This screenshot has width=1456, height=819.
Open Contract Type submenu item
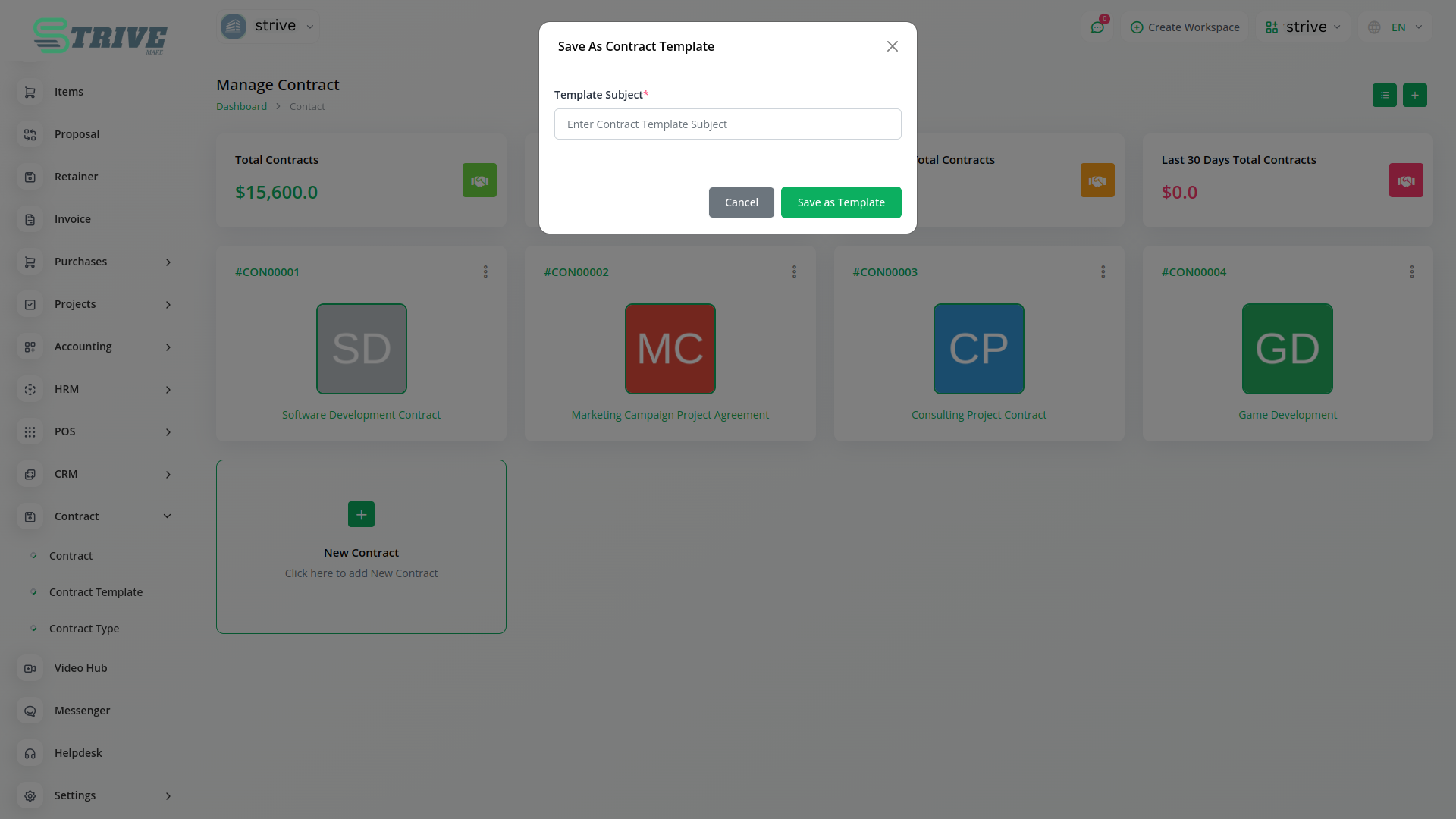(x=84, y=629)
